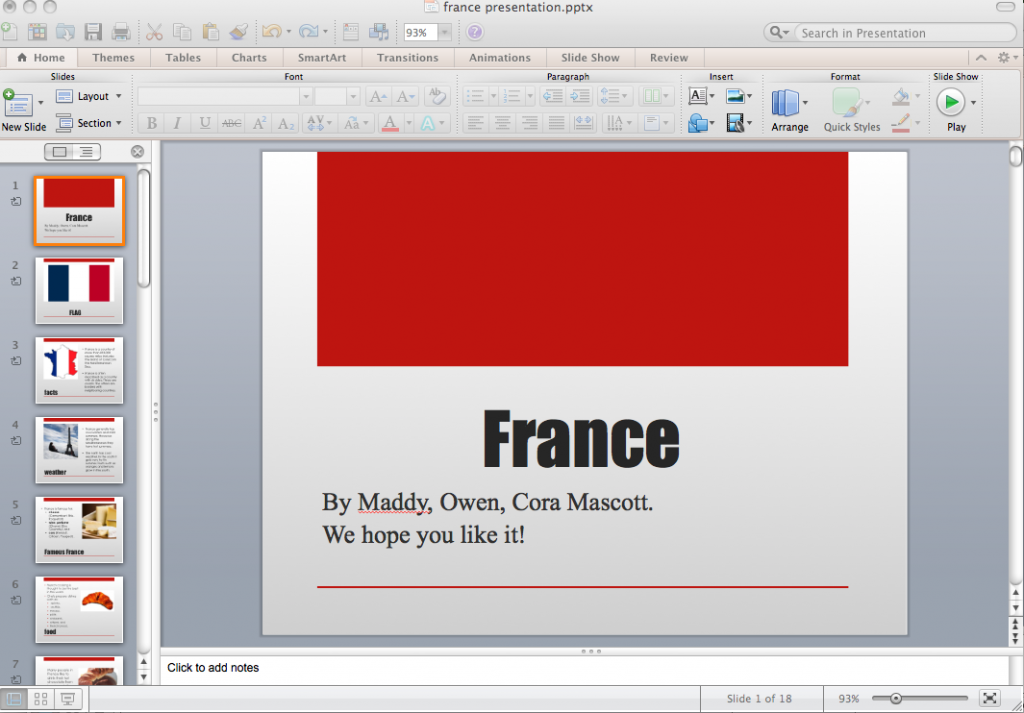1024x713 pixels.
Task: Adjust the zoom slider handle
Action: coord(895,699)
